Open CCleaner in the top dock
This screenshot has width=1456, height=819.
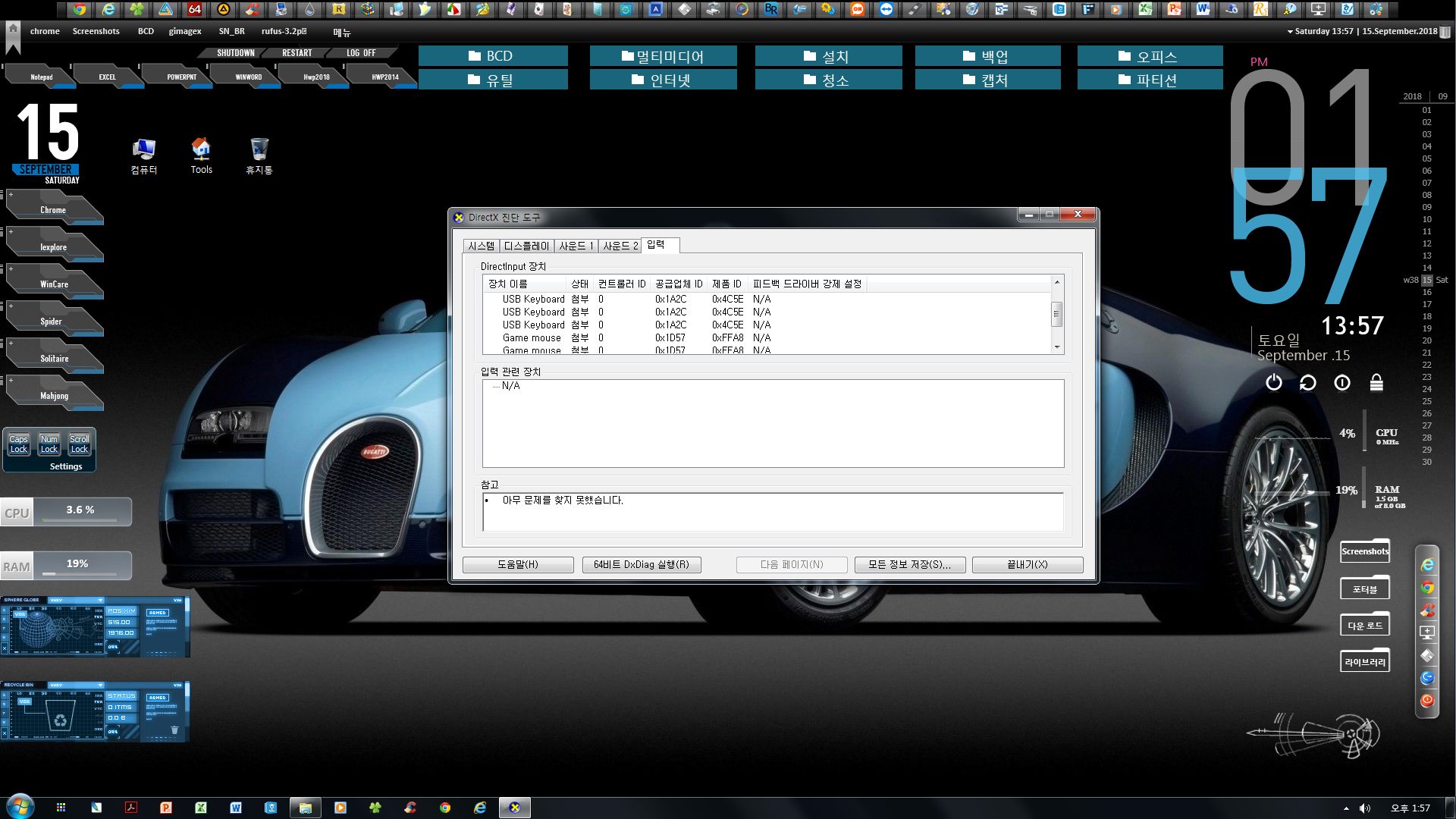(x=253, y=9)
